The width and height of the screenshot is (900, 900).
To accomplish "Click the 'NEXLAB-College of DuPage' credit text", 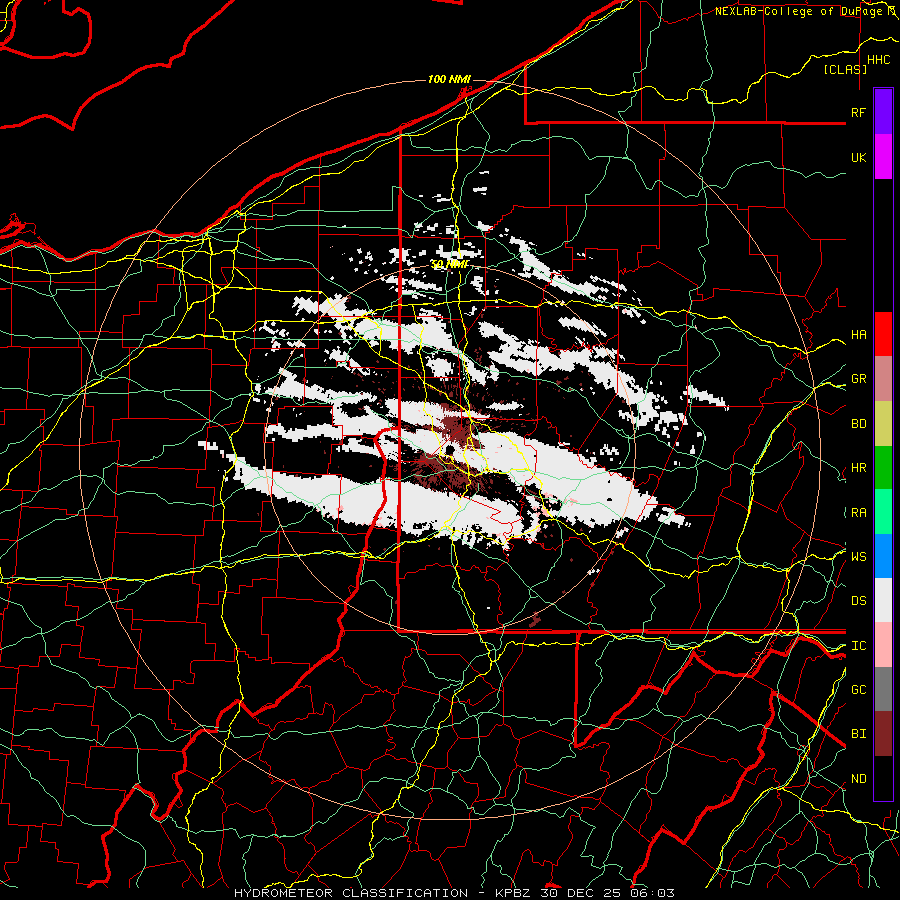I will 800,11.
